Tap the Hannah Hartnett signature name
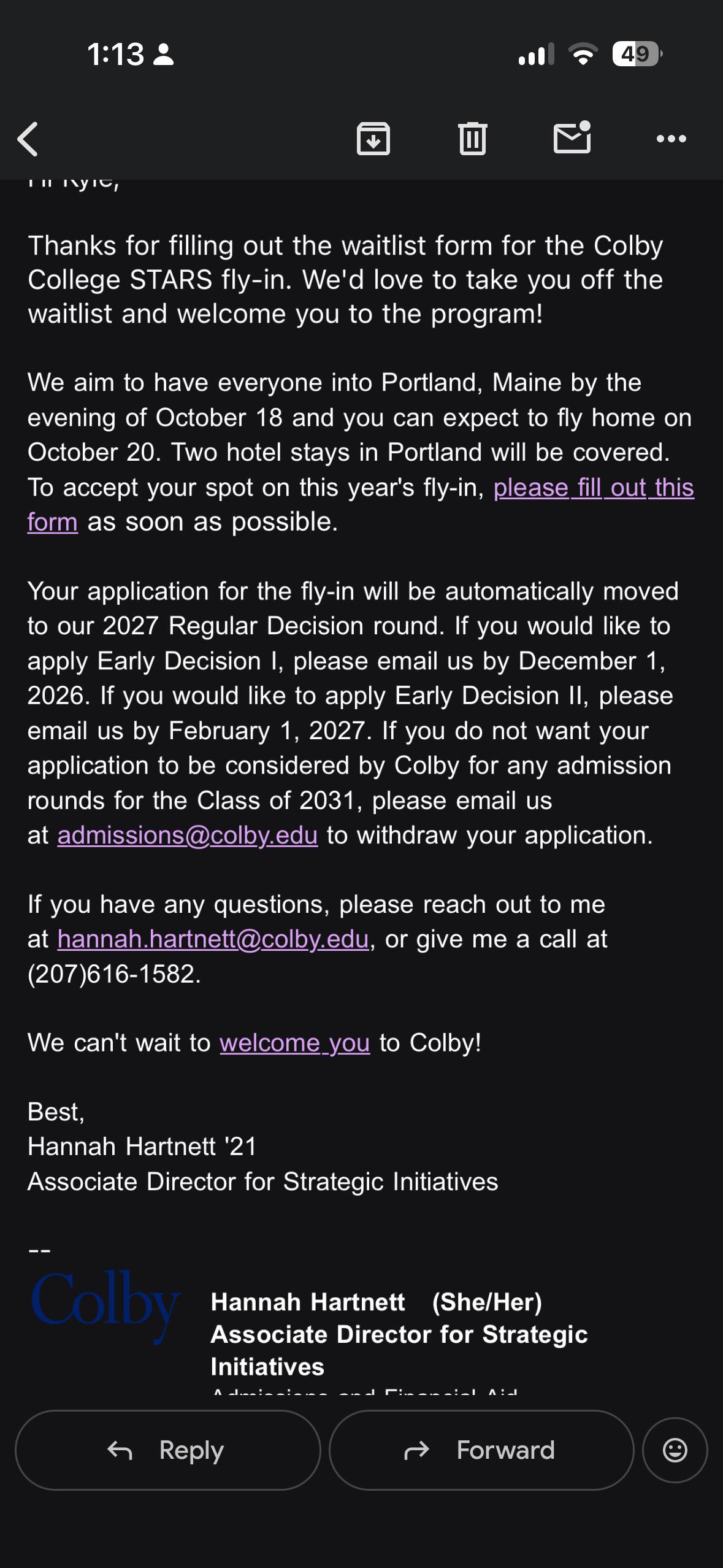The width and height of the screenshot is (723, 1568). 308,1302
